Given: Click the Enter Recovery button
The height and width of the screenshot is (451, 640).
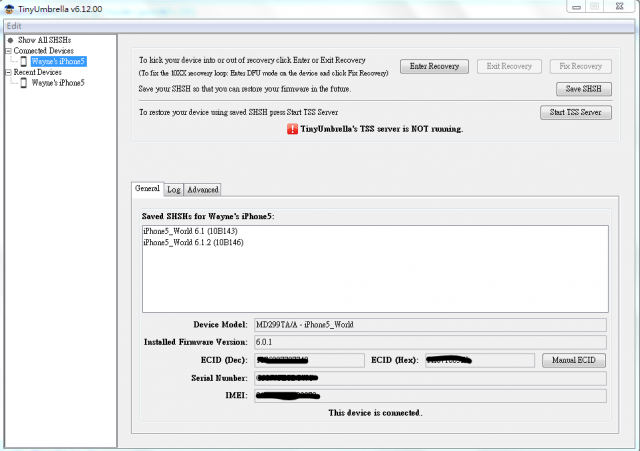Looking at the screenshot, I should [x=434, y=66].
